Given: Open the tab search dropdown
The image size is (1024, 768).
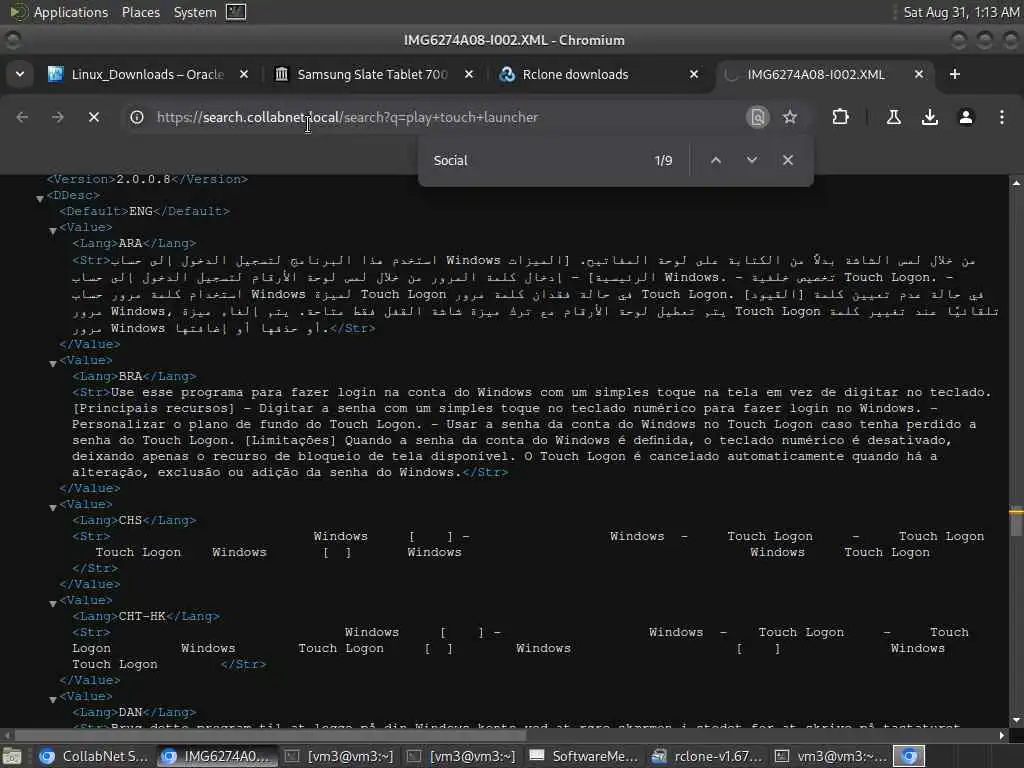Looking at the screenshot, I should tap(20, 74).
